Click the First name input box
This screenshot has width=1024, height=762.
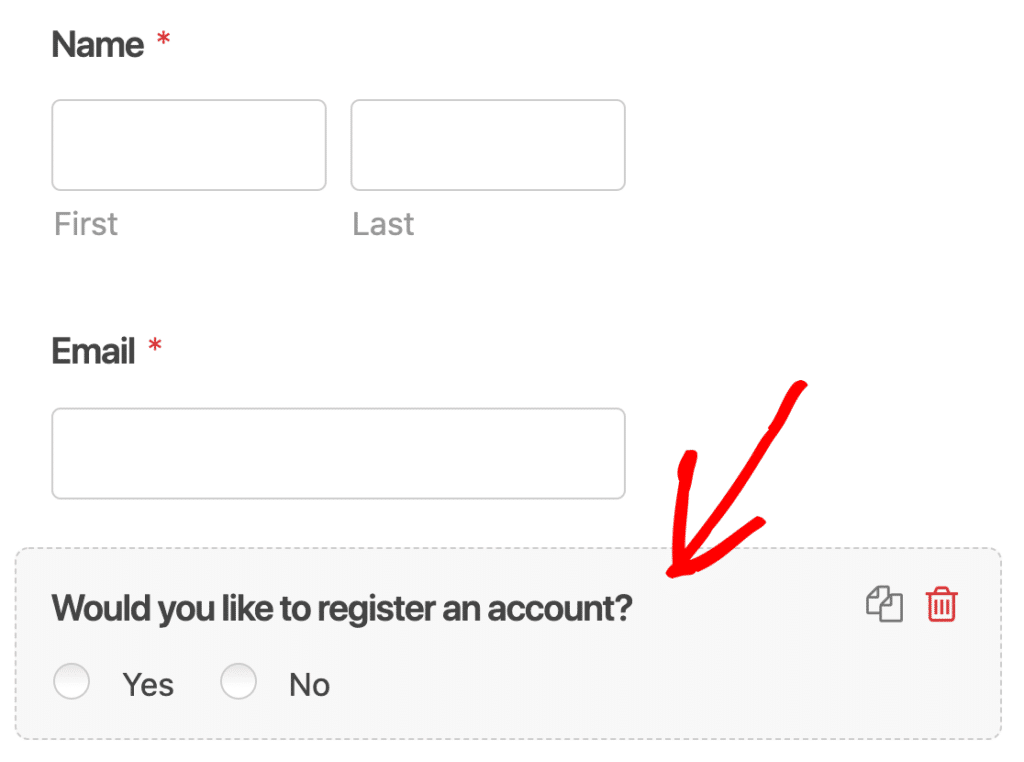[x=188, y=144]
